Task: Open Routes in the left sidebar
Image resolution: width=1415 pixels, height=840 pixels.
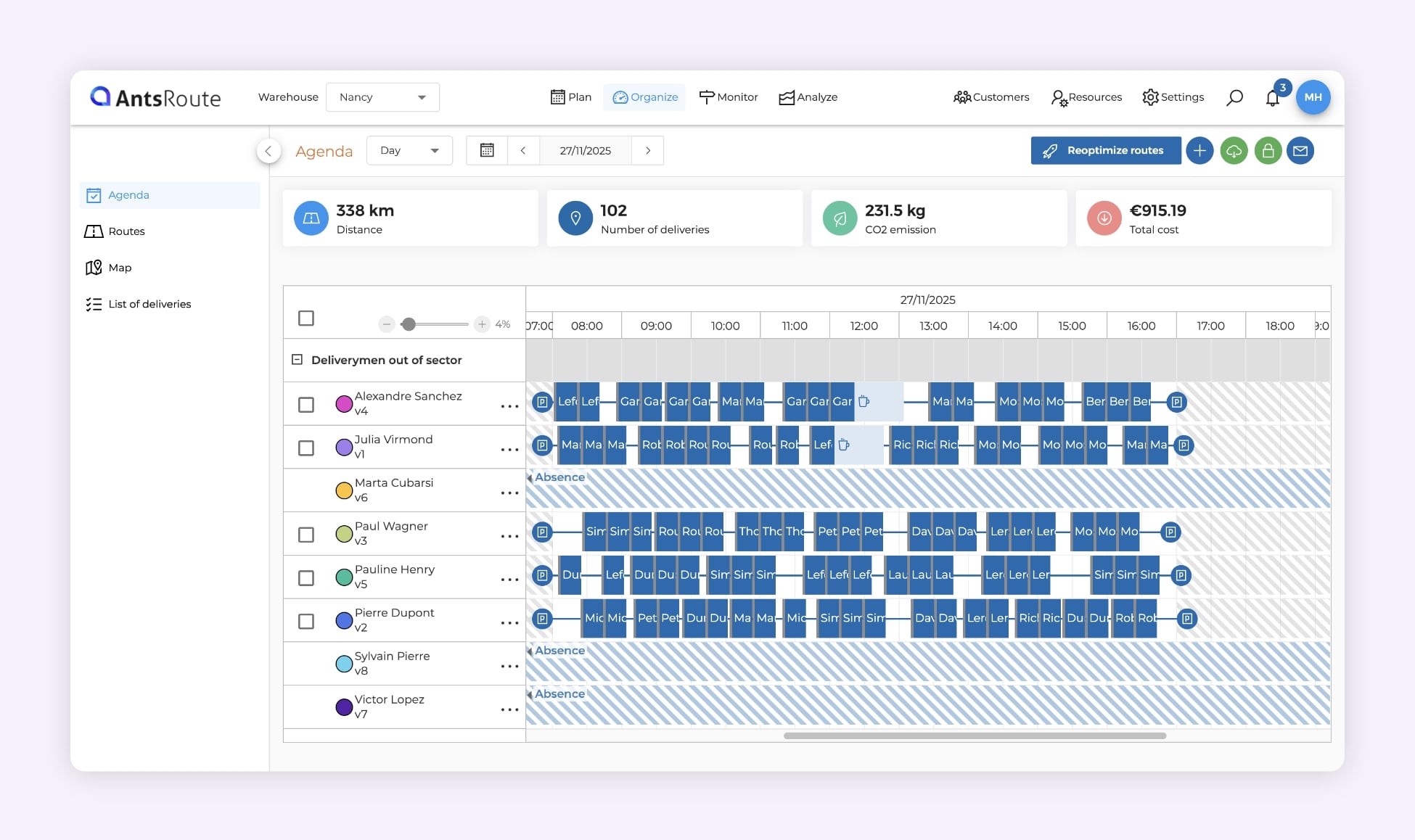Action: pos(126,231)
